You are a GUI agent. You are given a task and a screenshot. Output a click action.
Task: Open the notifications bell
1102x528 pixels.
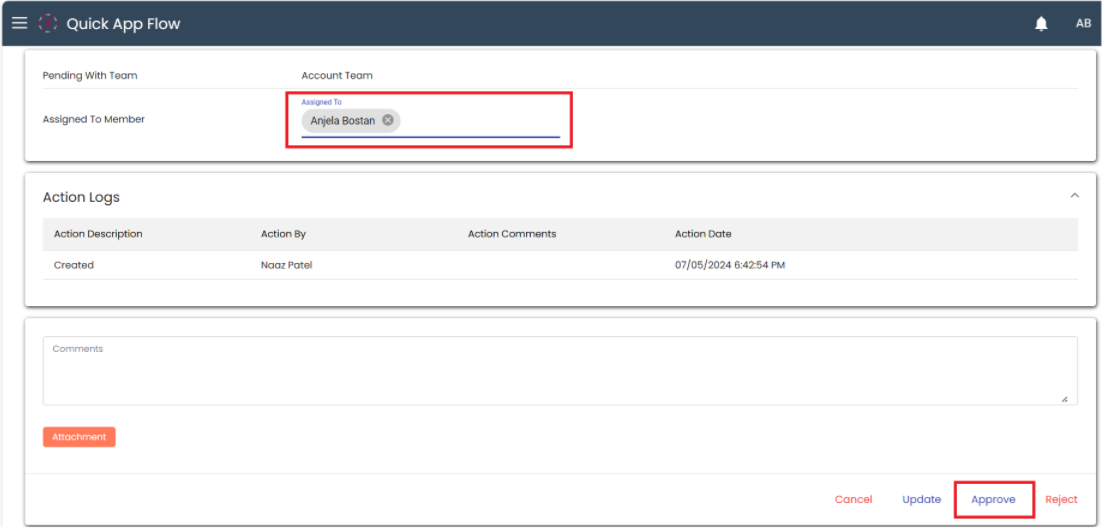coord(1041,24)
